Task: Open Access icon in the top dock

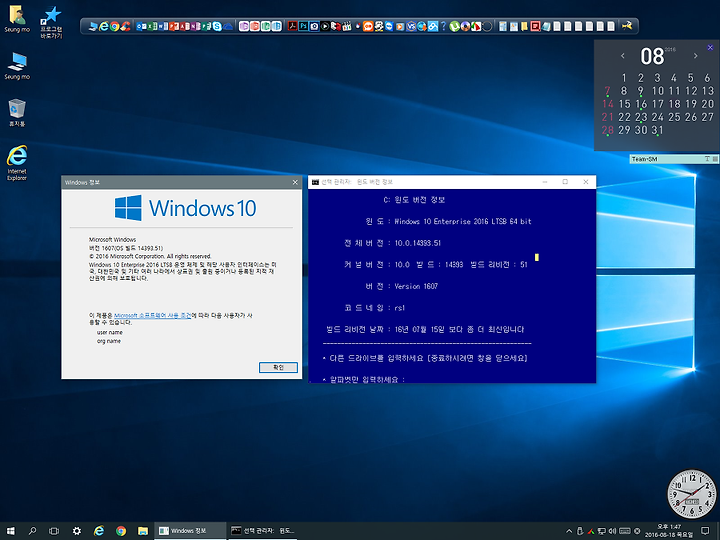Action: (185, 26)
